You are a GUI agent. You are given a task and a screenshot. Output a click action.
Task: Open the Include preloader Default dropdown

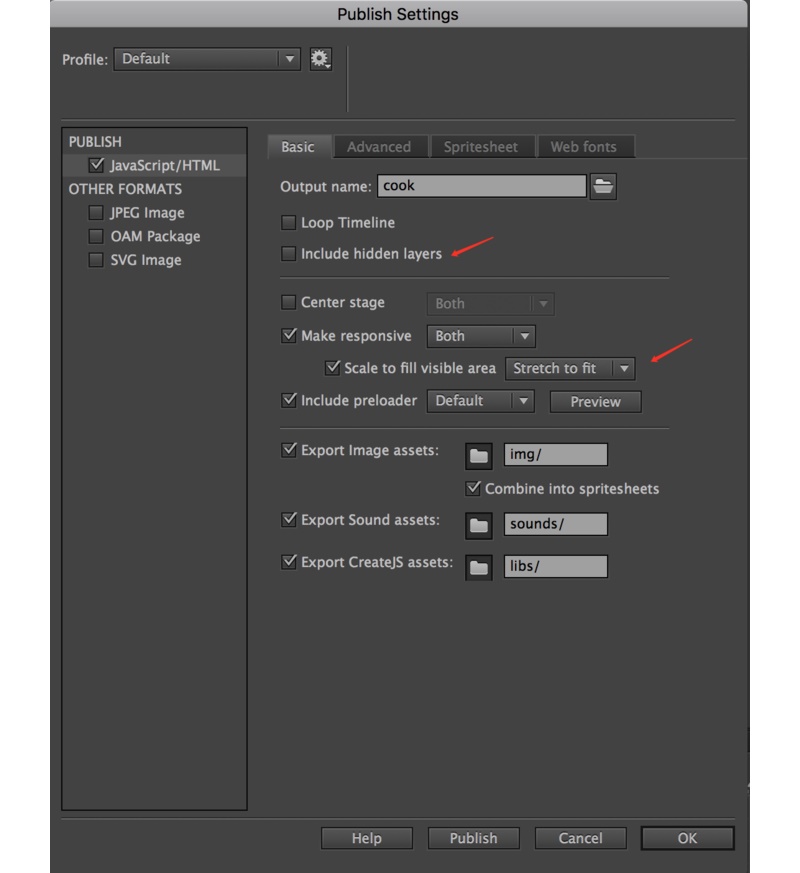pyautogui.click(x=480, y=401)
